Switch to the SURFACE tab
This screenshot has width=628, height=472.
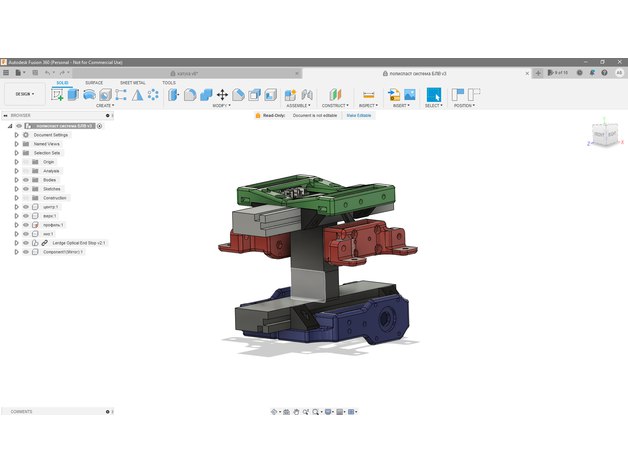point(94,83)
